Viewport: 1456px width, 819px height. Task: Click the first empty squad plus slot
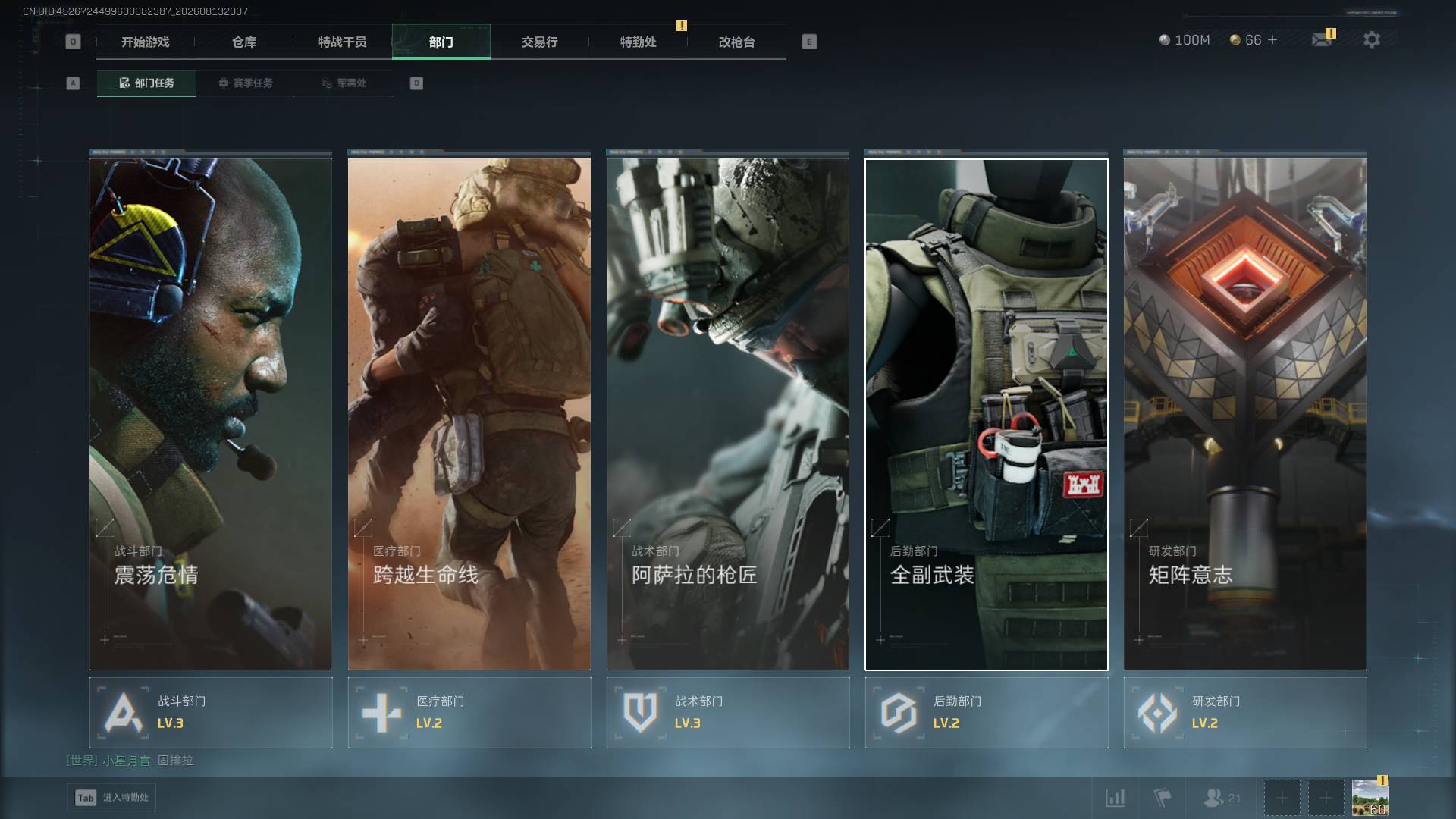(x=1282, y=798)
